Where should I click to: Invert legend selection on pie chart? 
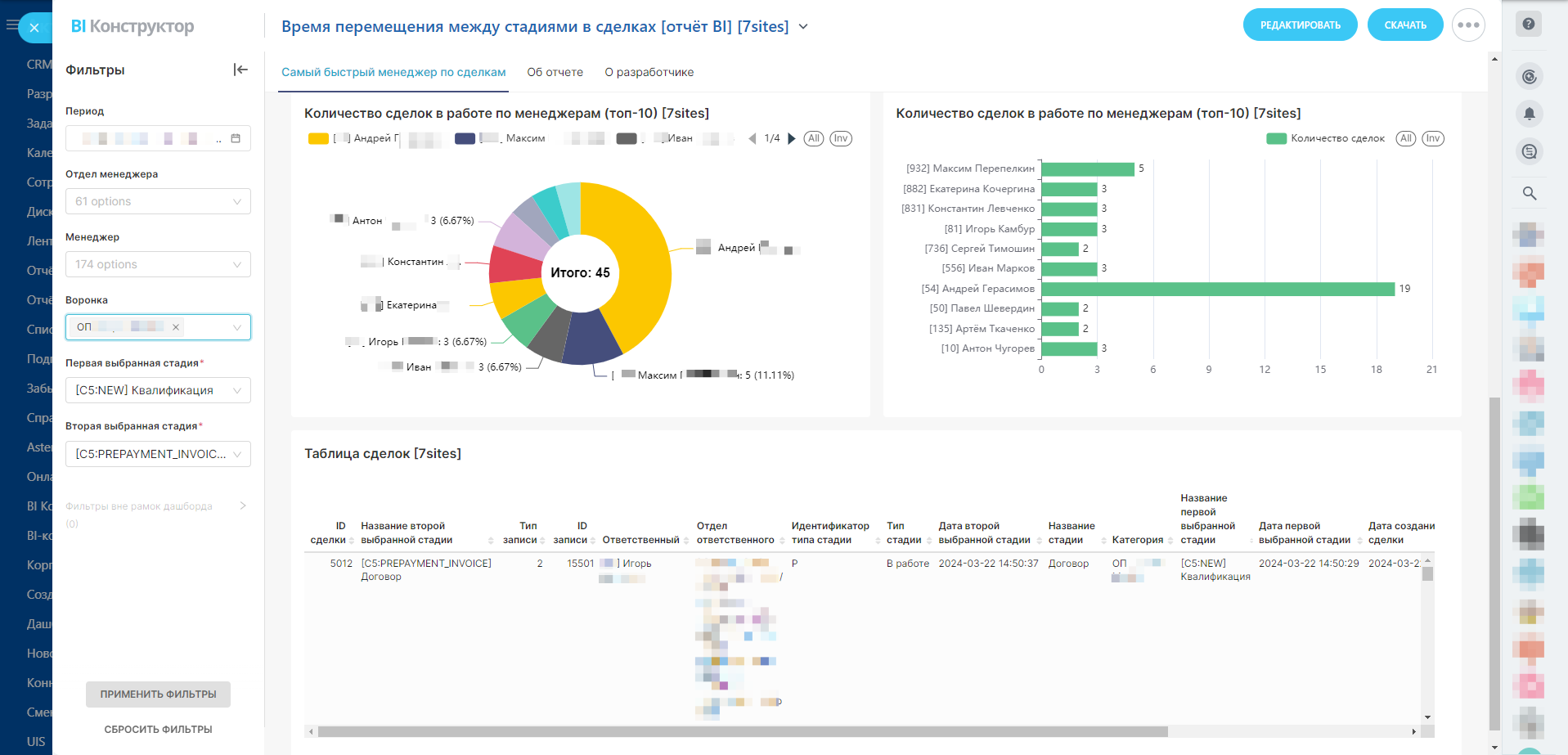click(x=841, y=139)
